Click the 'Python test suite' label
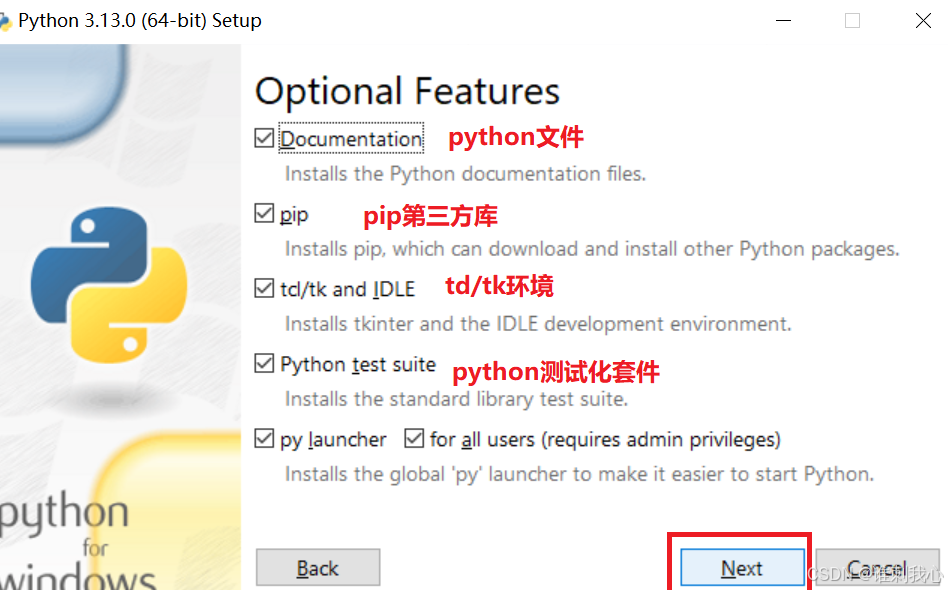This screenshot has height=590, width=948. (358, 365)
